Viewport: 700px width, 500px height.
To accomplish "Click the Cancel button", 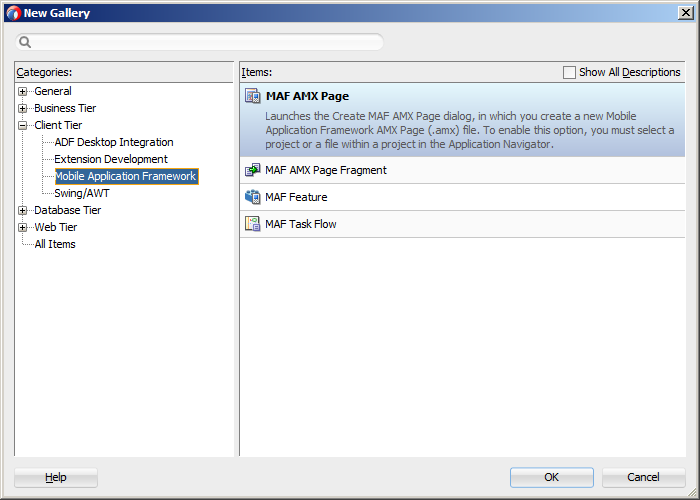I will click(x=643, y=477).
